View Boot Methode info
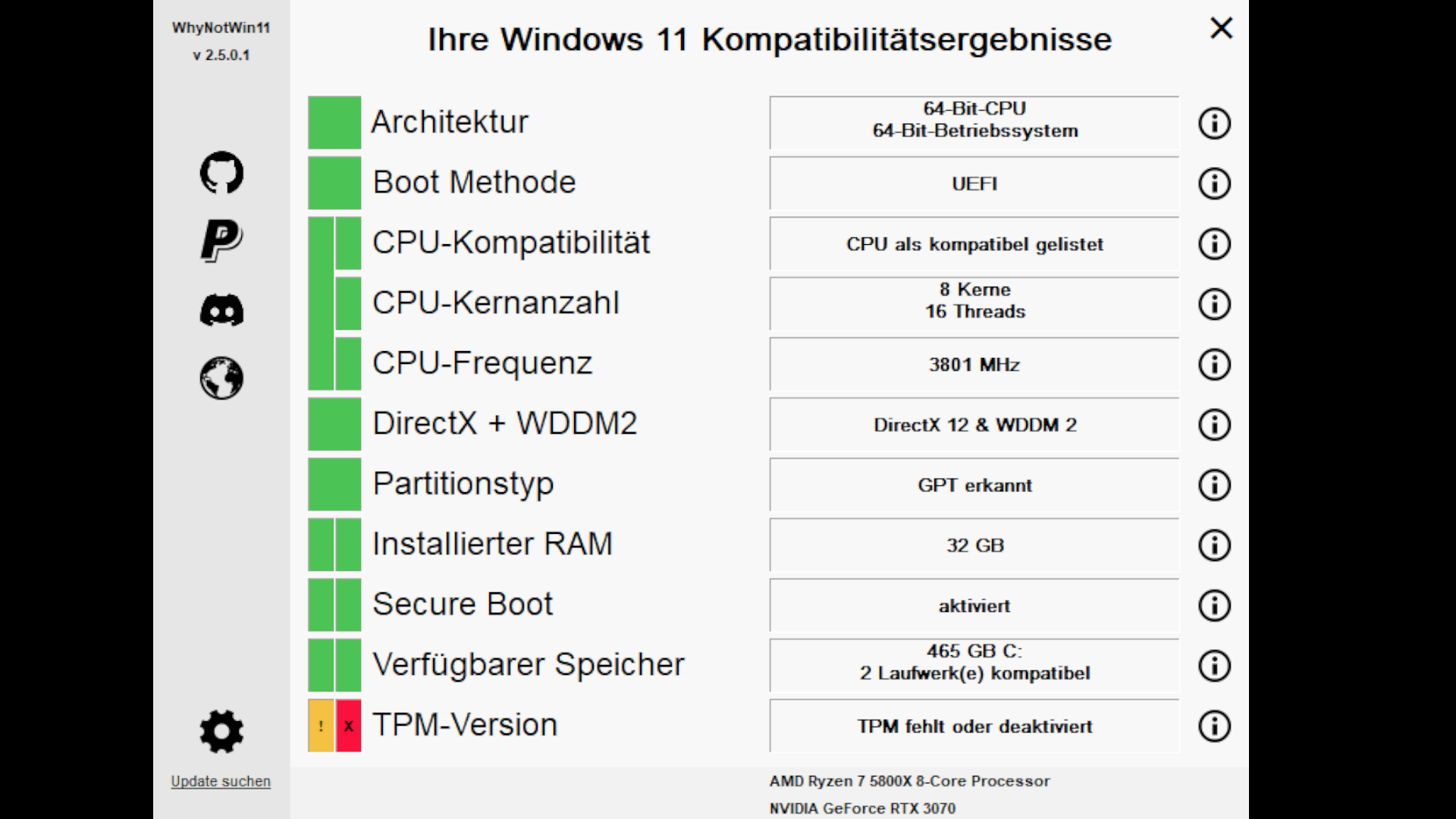 [x=1214, y=183]
